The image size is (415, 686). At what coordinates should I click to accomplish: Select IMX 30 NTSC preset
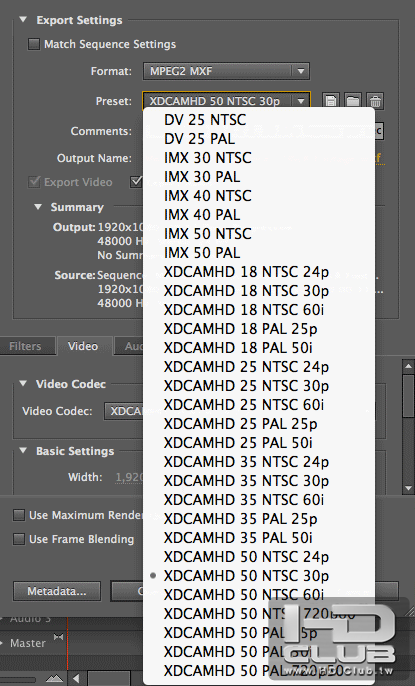259,158
